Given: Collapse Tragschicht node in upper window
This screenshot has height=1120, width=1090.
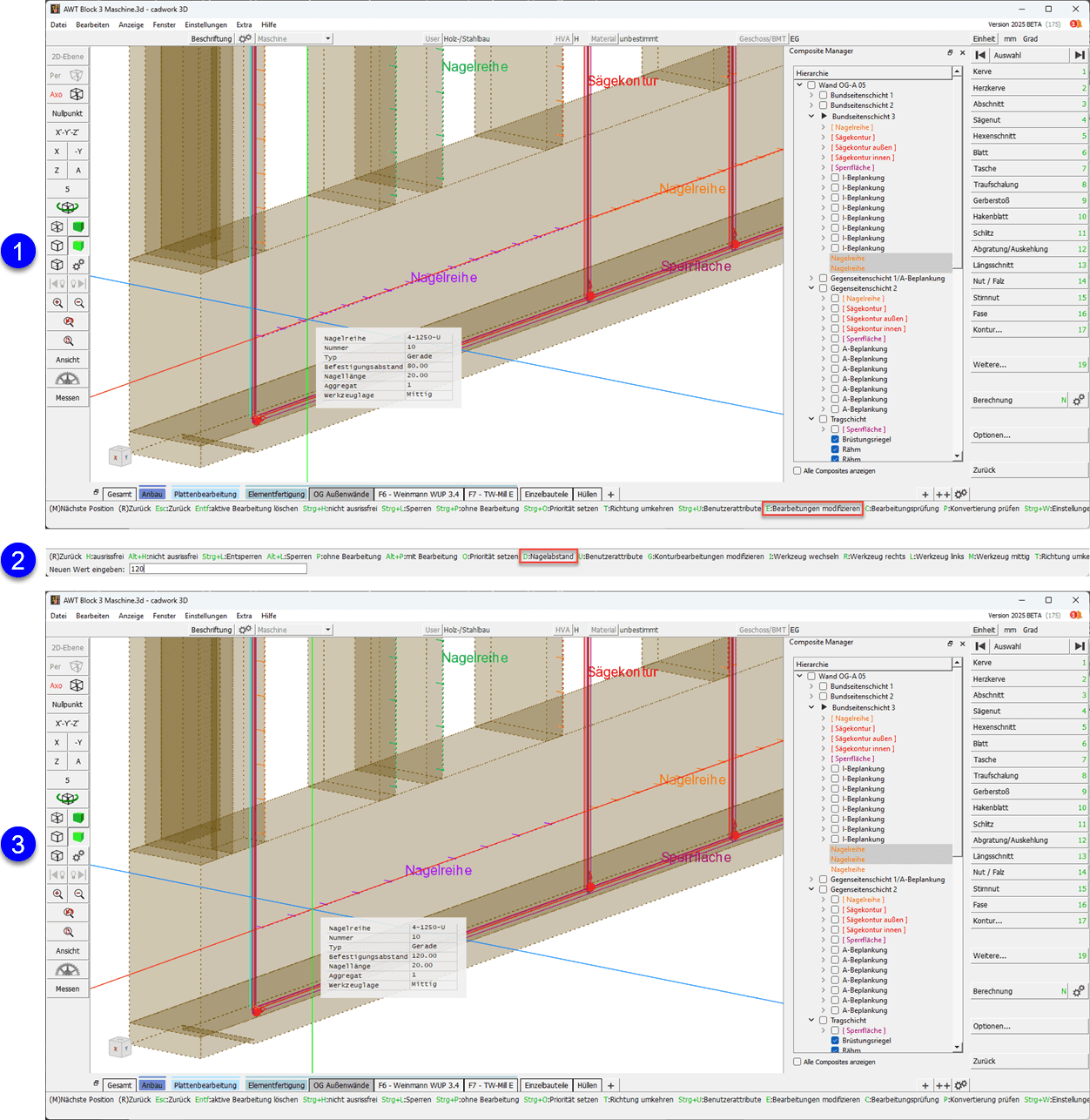Looking at the screenshot, I should [811, 419].
